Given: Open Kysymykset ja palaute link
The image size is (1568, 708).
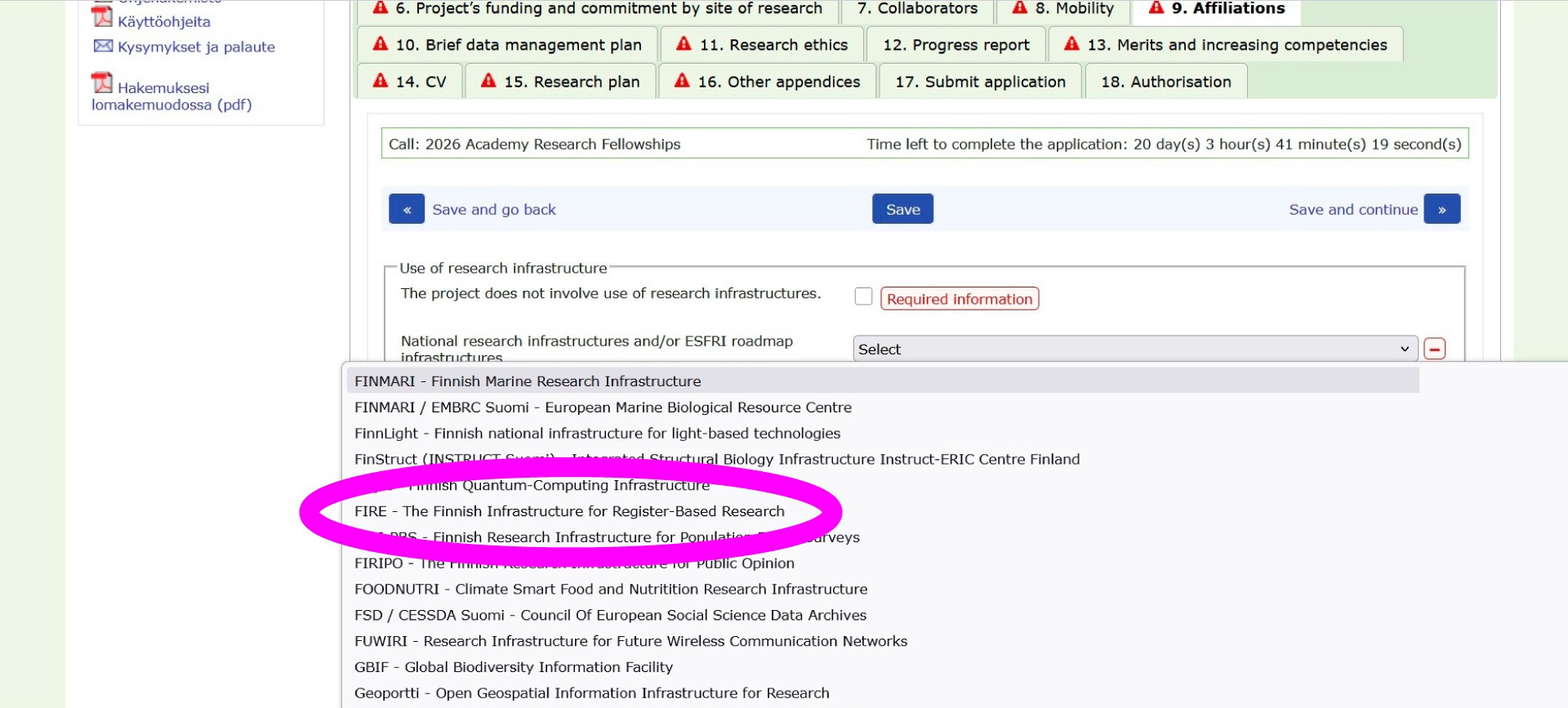Looking at the screenshot, I should point(196,47).
